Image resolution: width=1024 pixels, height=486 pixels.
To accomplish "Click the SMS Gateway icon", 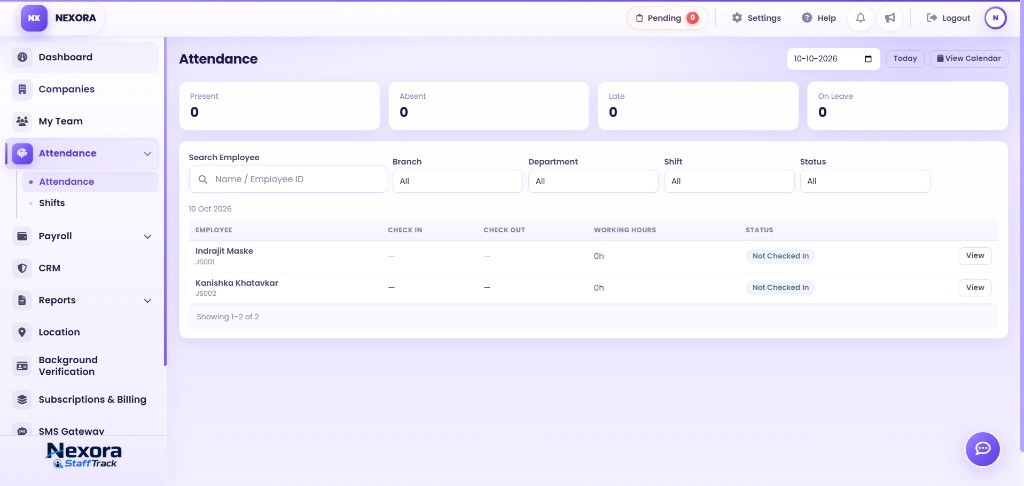I will (x=22, y=430).
